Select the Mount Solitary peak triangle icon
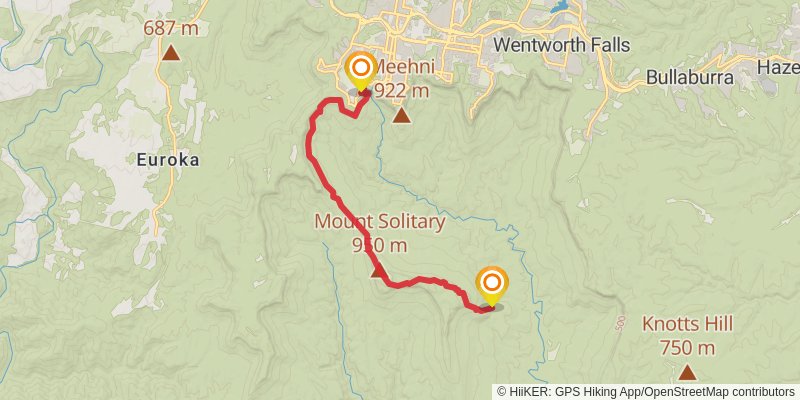Viewport: 800px width, 400px height. click(x=378, y=271)
